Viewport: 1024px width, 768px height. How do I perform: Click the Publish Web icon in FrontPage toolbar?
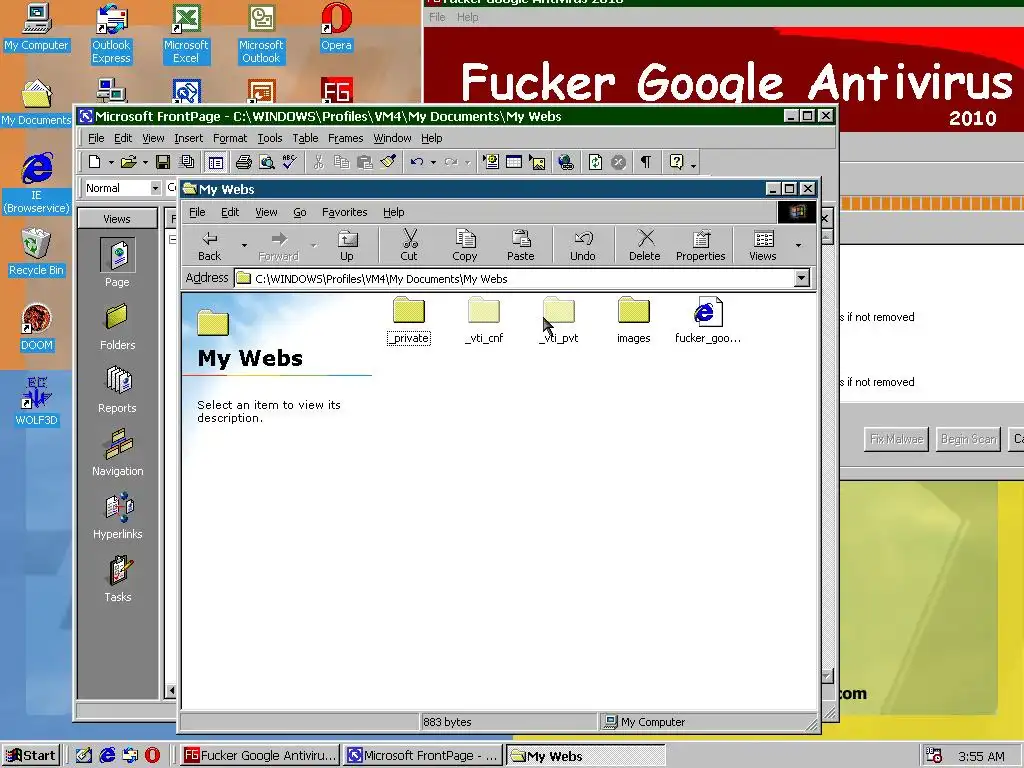point(187,161)
